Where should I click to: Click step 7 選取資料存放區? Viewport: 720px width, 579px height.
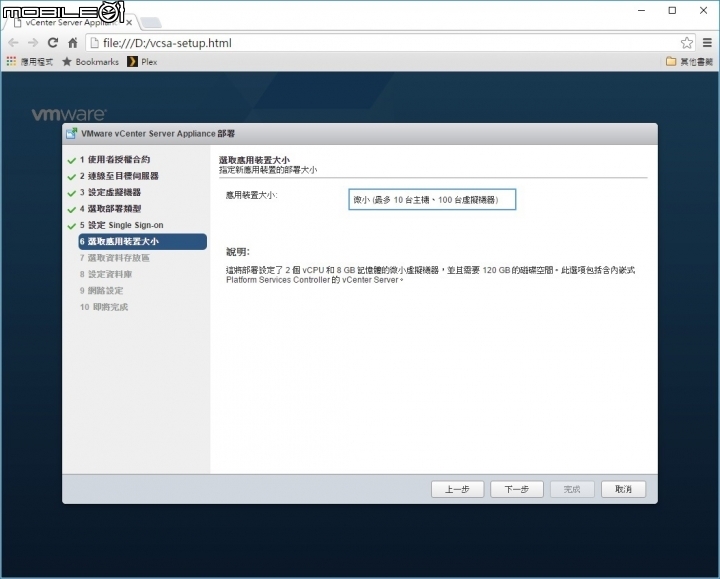pyautogui.click(x=115, y=258)
